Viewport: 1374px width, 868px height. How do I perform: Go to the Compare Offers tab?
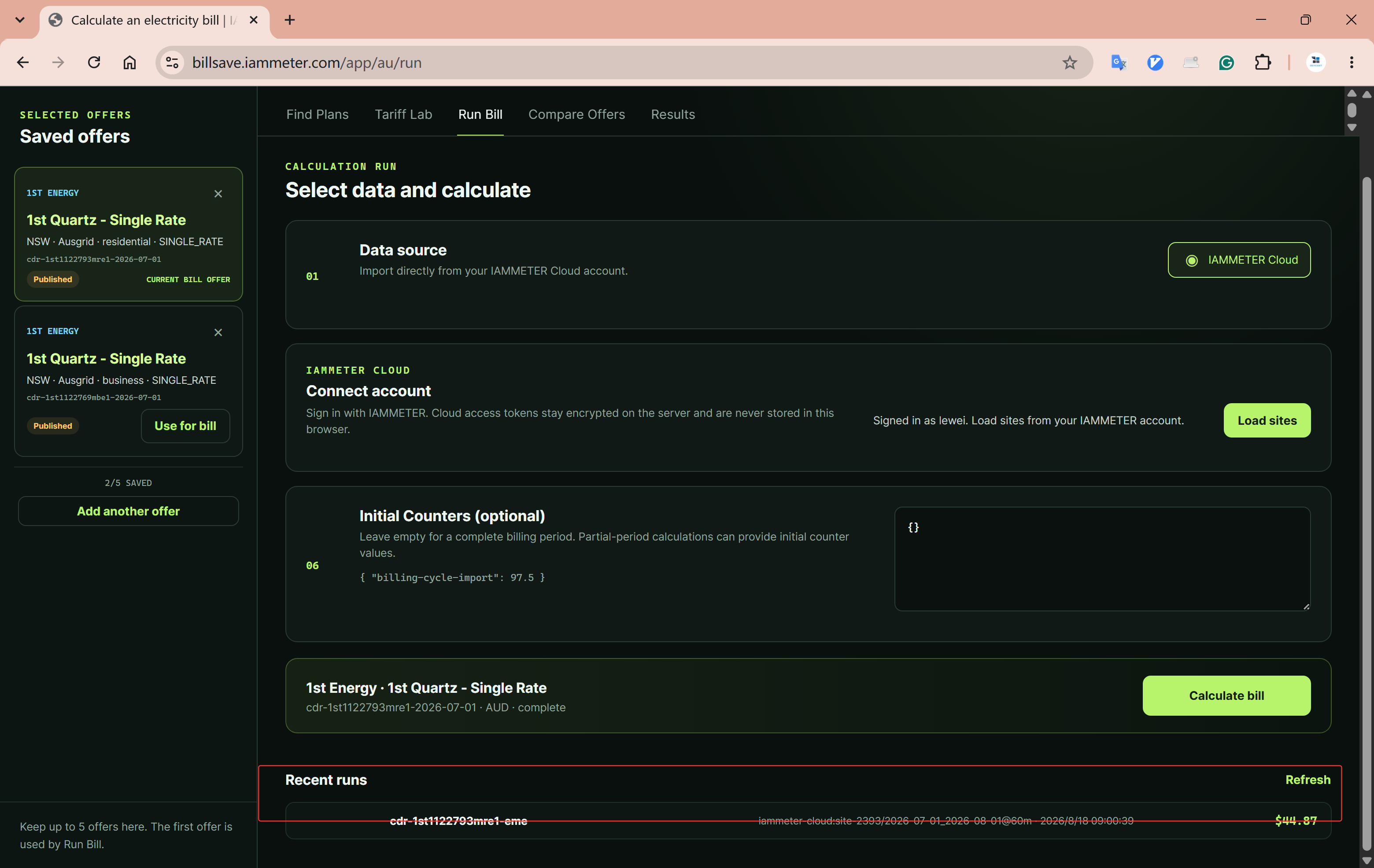576,114
